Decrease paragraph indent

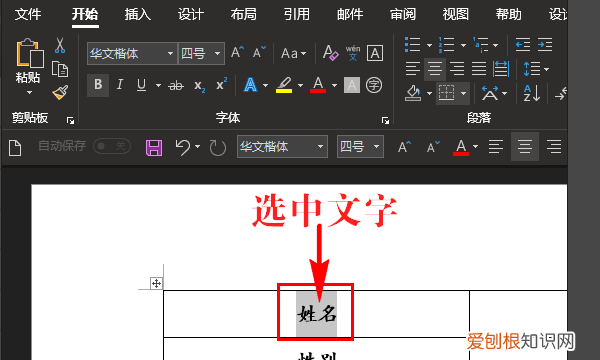(523, 45)
